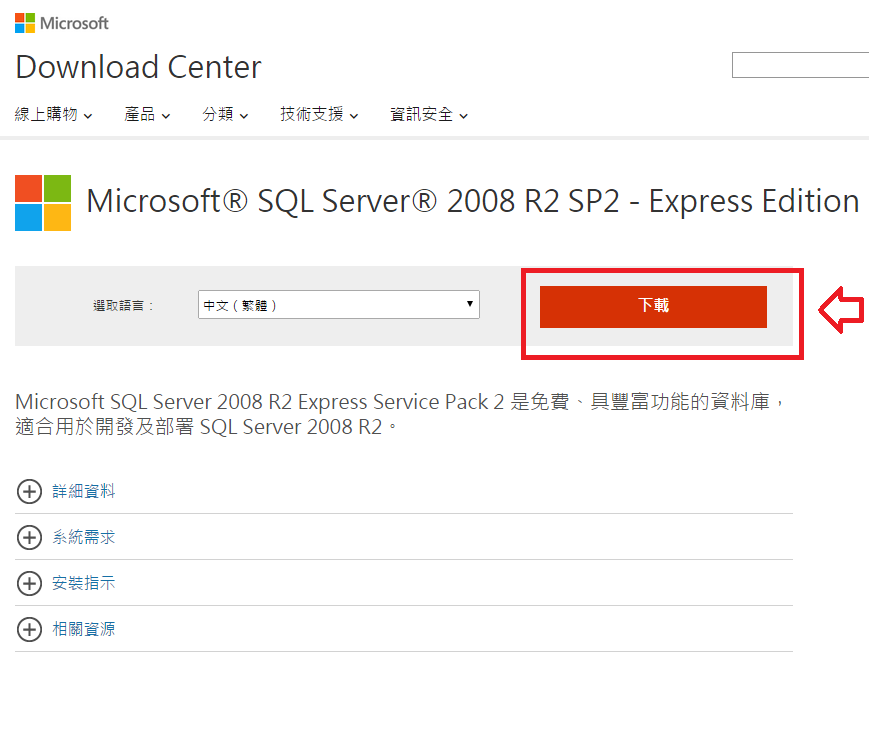
Task: Show the 相關資源 section via its label
Action: tap(84, 629)
